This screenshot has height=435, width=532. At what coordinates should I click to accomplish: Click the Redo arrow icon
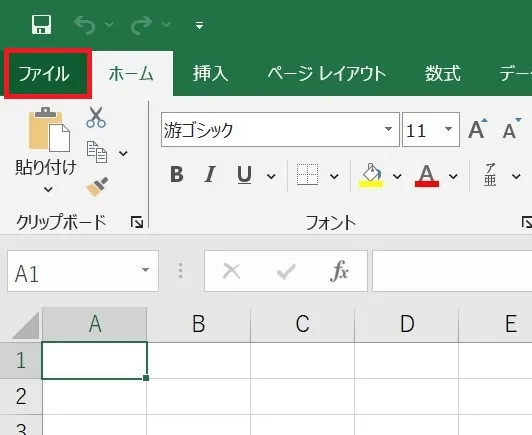pyautogui.click(x=141, y=25)
